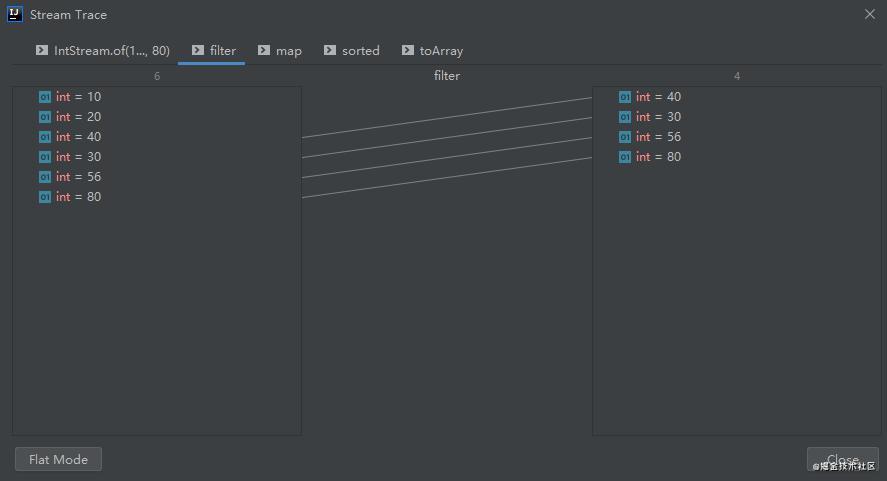Image resolution: width=887 pixels, height=481 pixels.
Task: Click the Close button
Action: point(843,459)
